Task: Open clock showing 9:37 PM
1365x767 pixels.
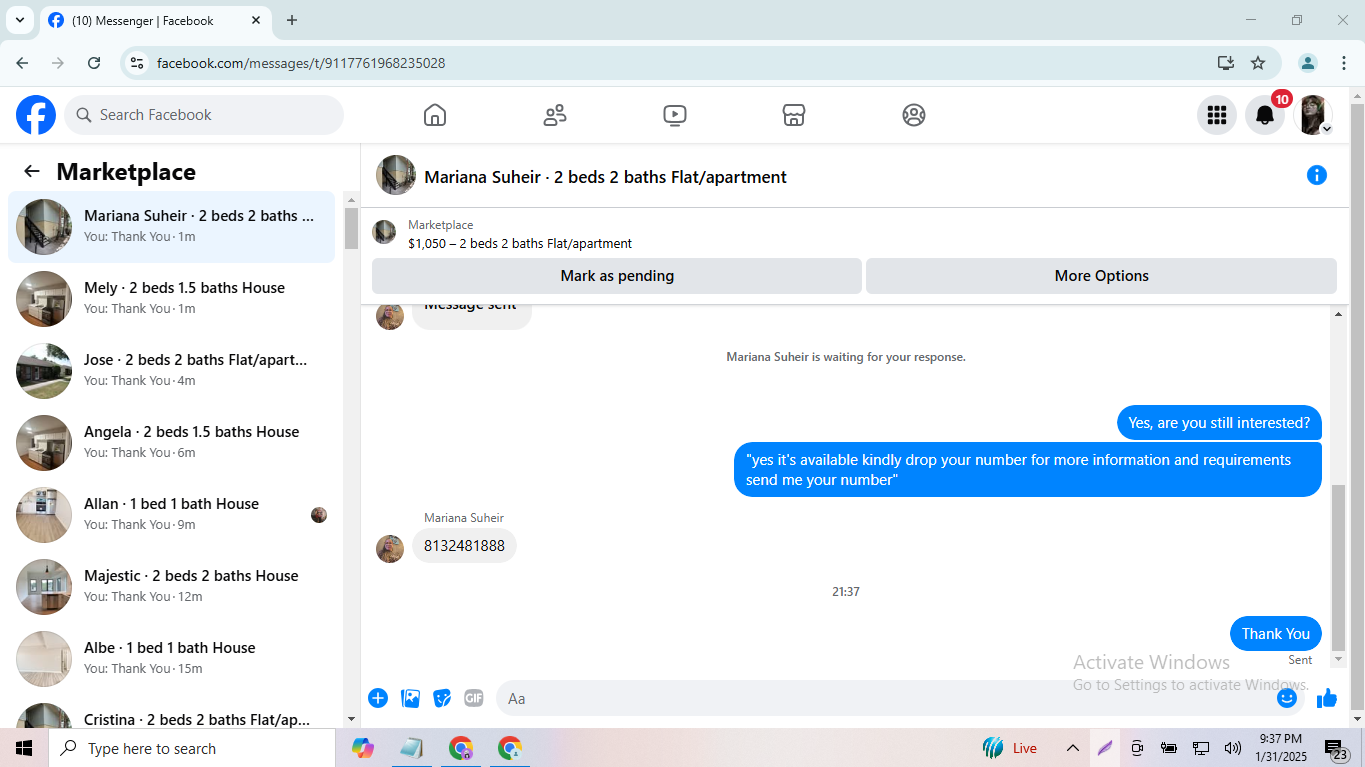Action: [1280, 748]
